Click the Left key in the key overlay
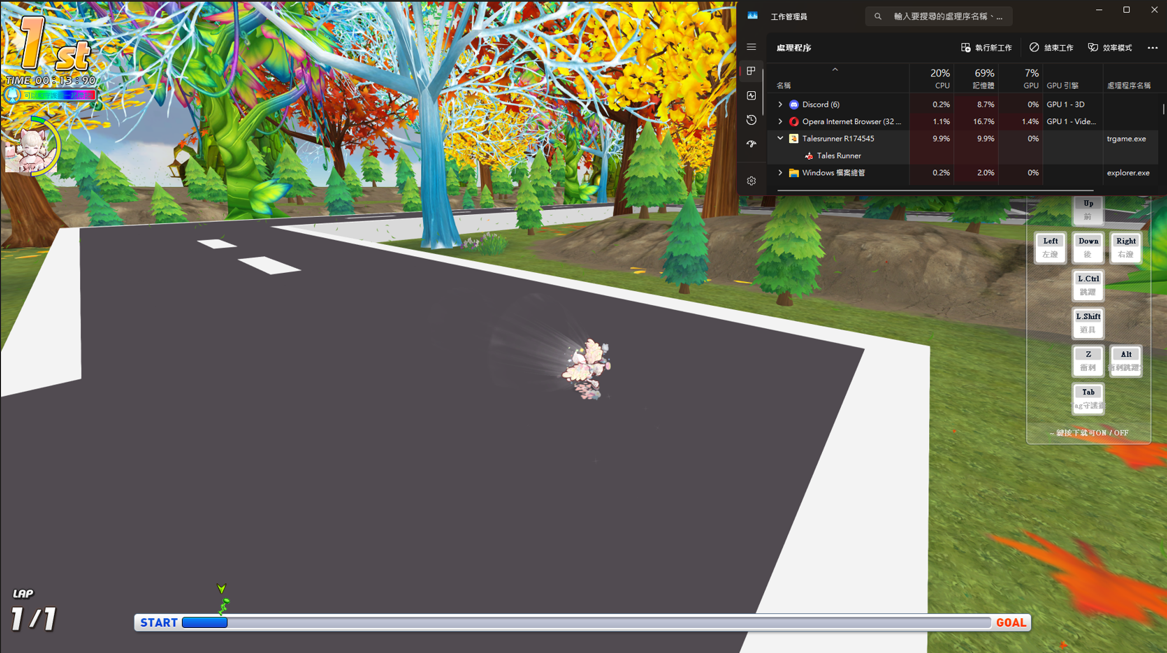This screenshot has height=653, width=1167. (x=1050, y=248)
